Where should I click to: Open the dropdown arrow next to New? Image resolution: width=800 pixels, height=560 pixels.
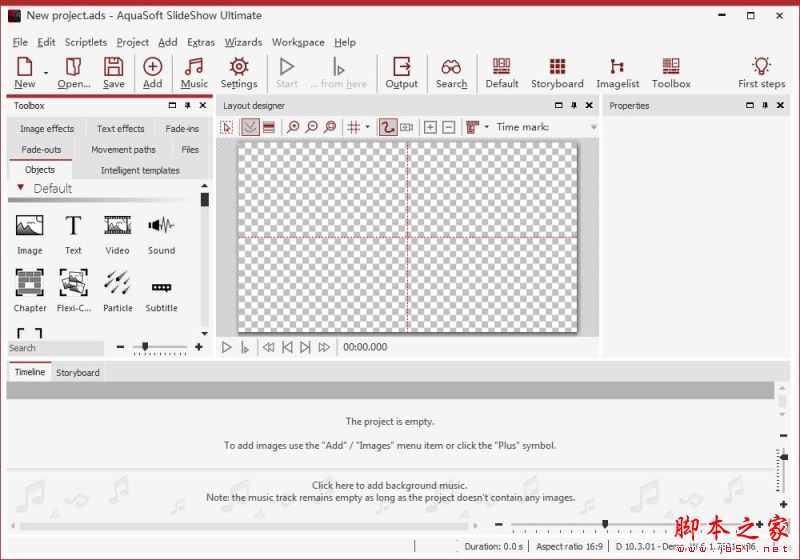46,73
